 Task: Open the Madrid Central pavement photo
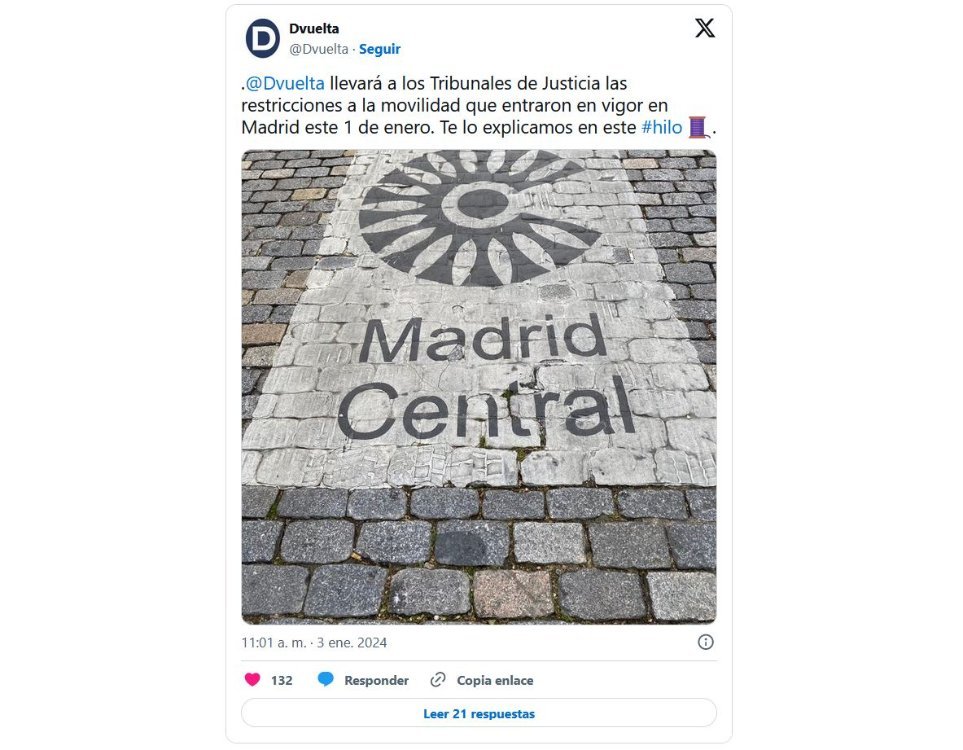pos(479,387)
